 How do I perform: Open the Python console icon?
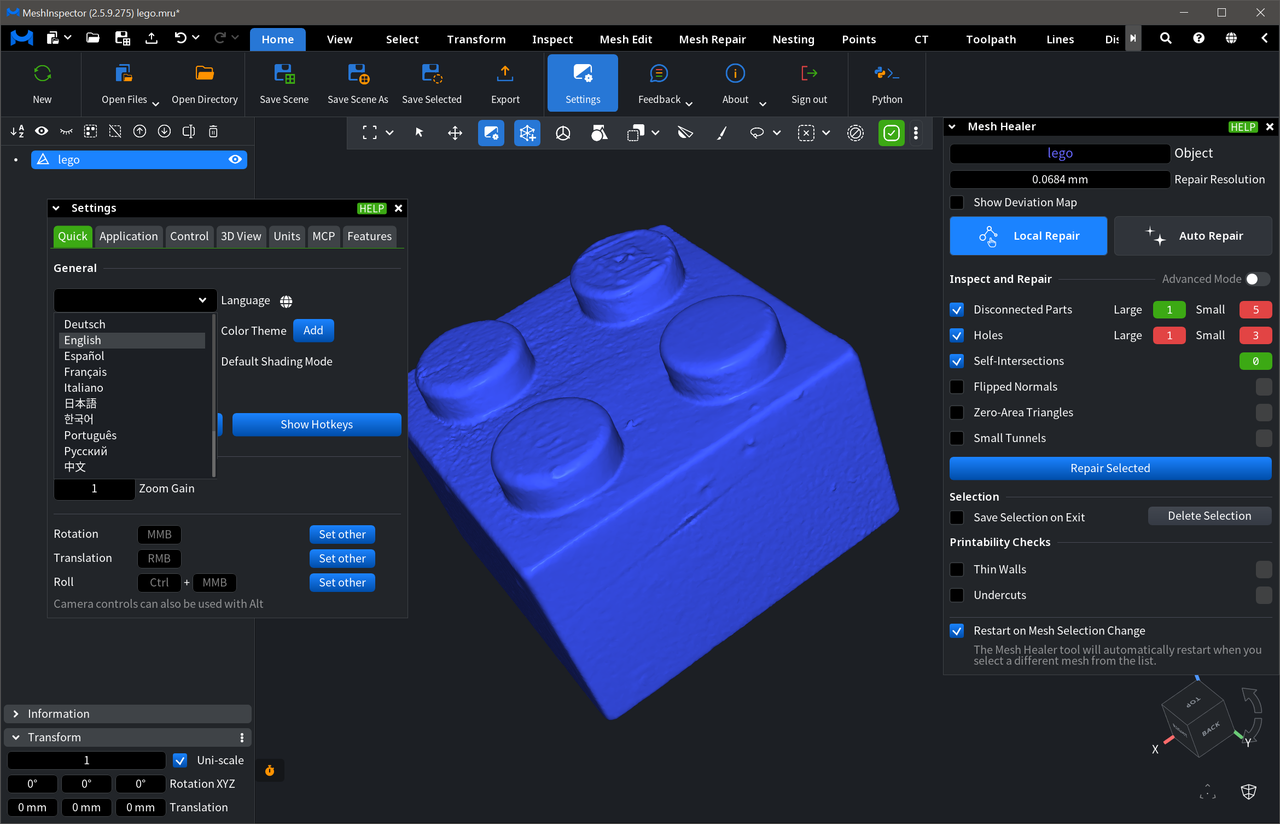pyautogui.click(x=886, y=74)
